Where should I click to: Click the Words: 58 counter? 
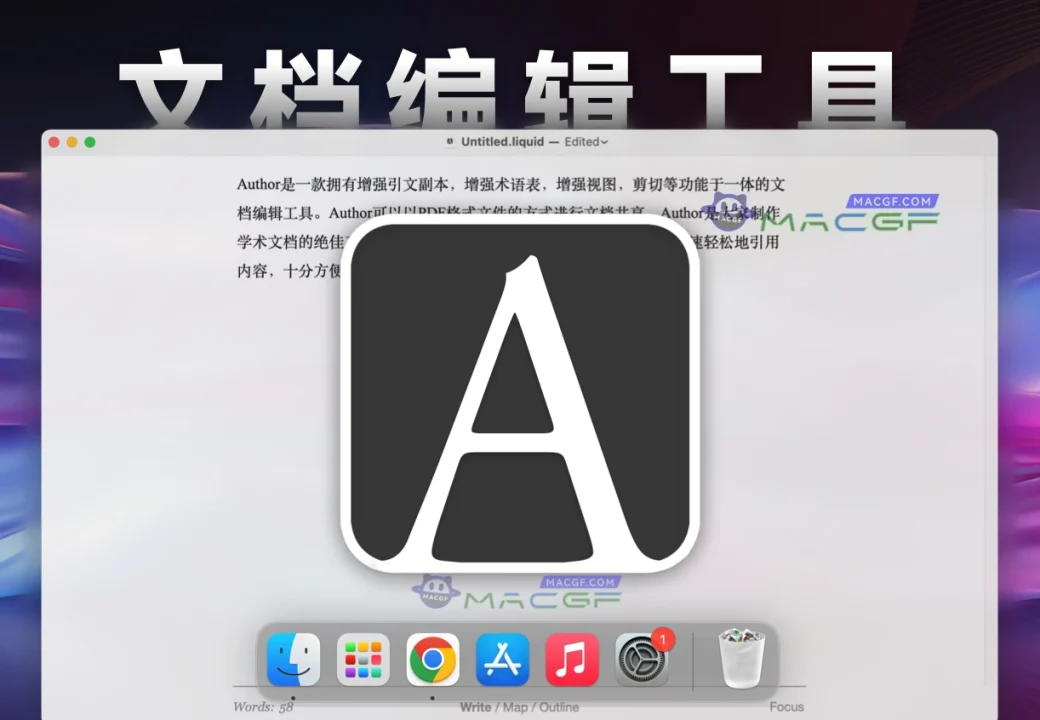click(261, 707)
